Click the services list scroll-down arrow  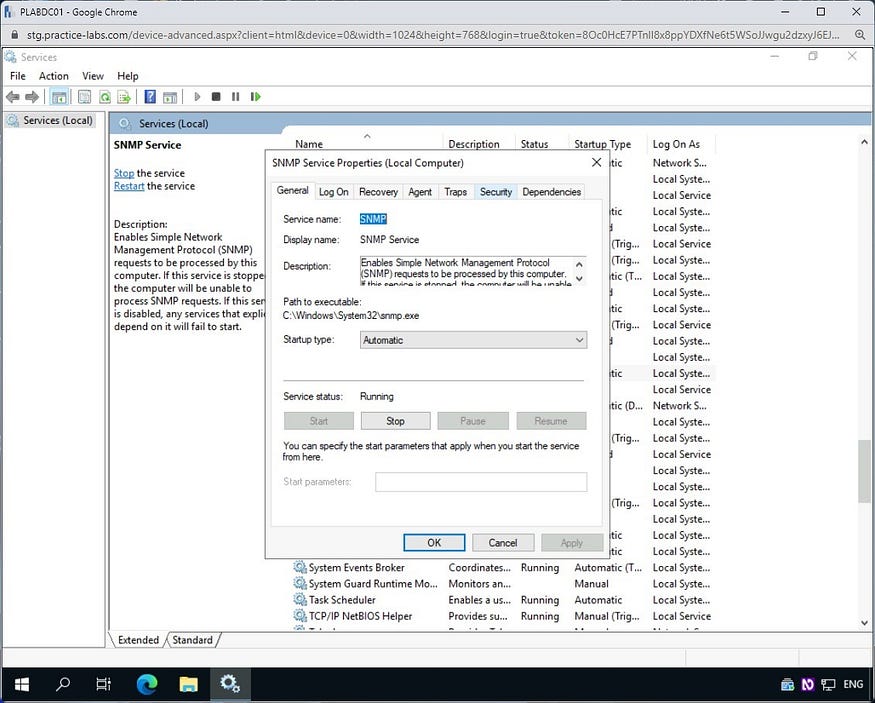[864, 623]
